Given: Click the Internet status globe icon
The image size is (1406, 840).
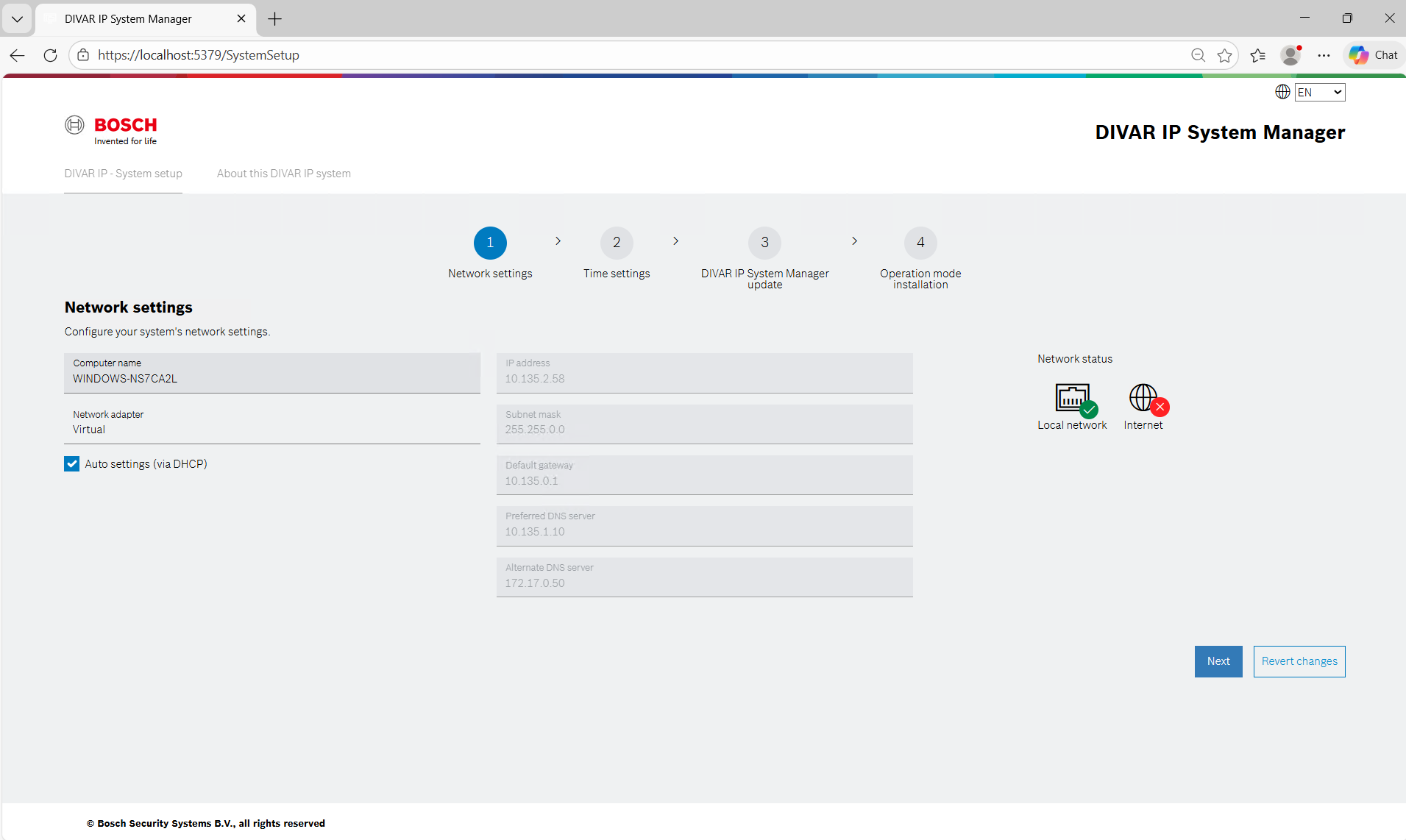Looking at the screenshot, I should pyautogui.click(x=1144, y=399).
